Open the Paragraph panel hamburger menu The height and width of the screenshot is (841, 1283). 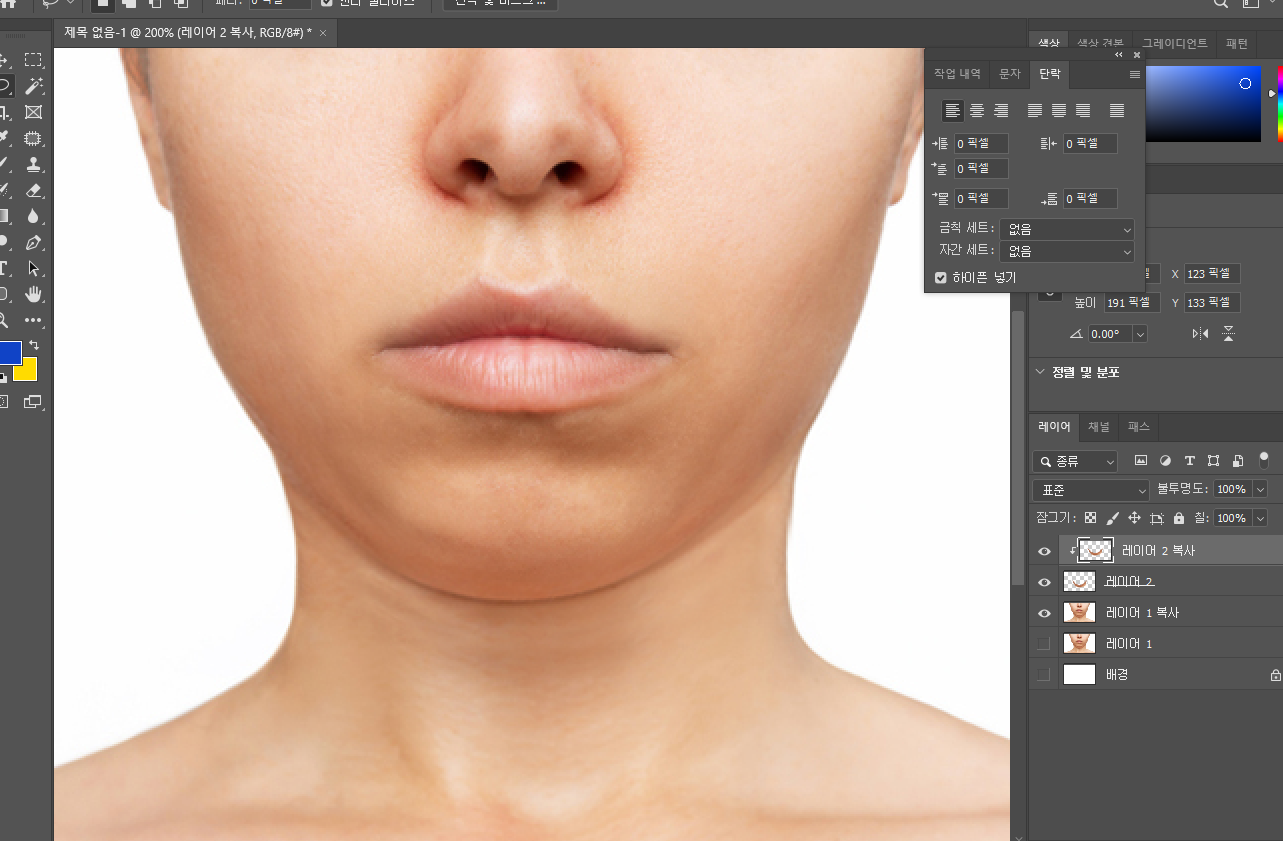[1134, 74]
